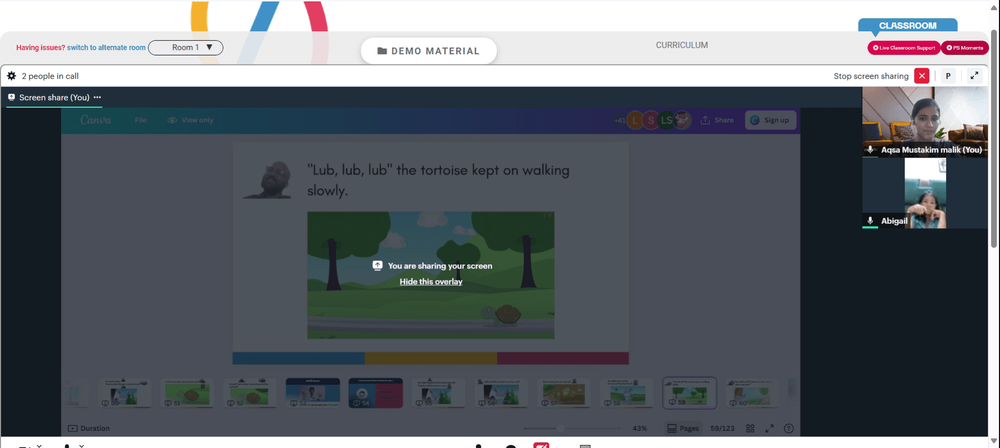
Task: Click the Duration button in Canva
Action: click(x=89, y=428)
